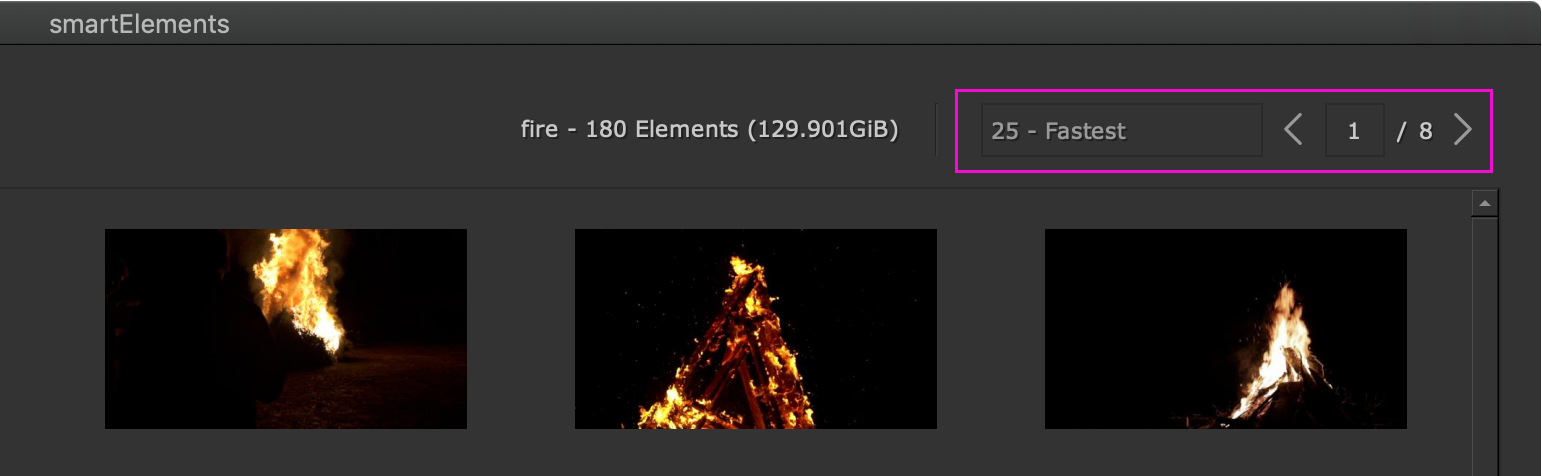
Task: Open the "25 - Fastest" dropdown
Action: [1121, 130]
